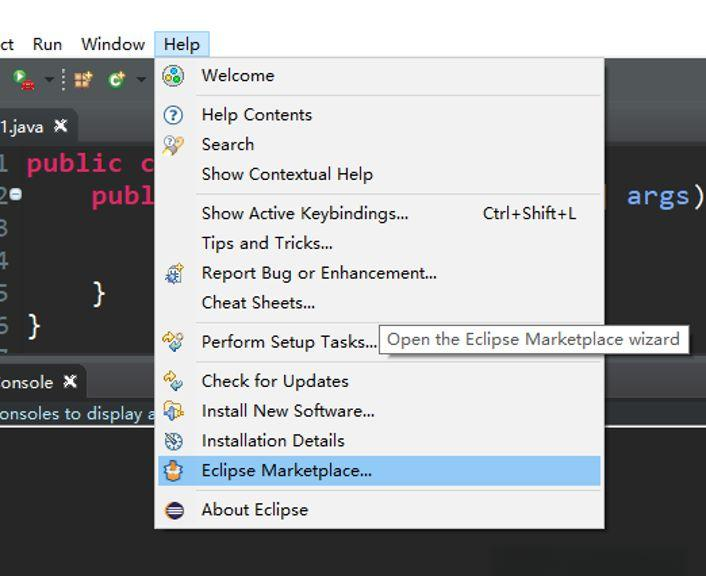The height and width of the screenshot is (576, 706).
Task: Click the New Java Class toolbar icon
Action: (x=117, y=80)
